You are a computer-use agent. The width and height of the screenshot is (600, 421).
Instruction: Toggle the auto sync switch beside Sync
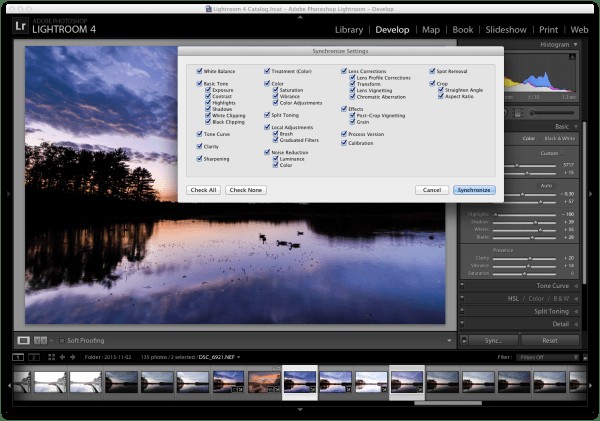(x=464, y=340)
